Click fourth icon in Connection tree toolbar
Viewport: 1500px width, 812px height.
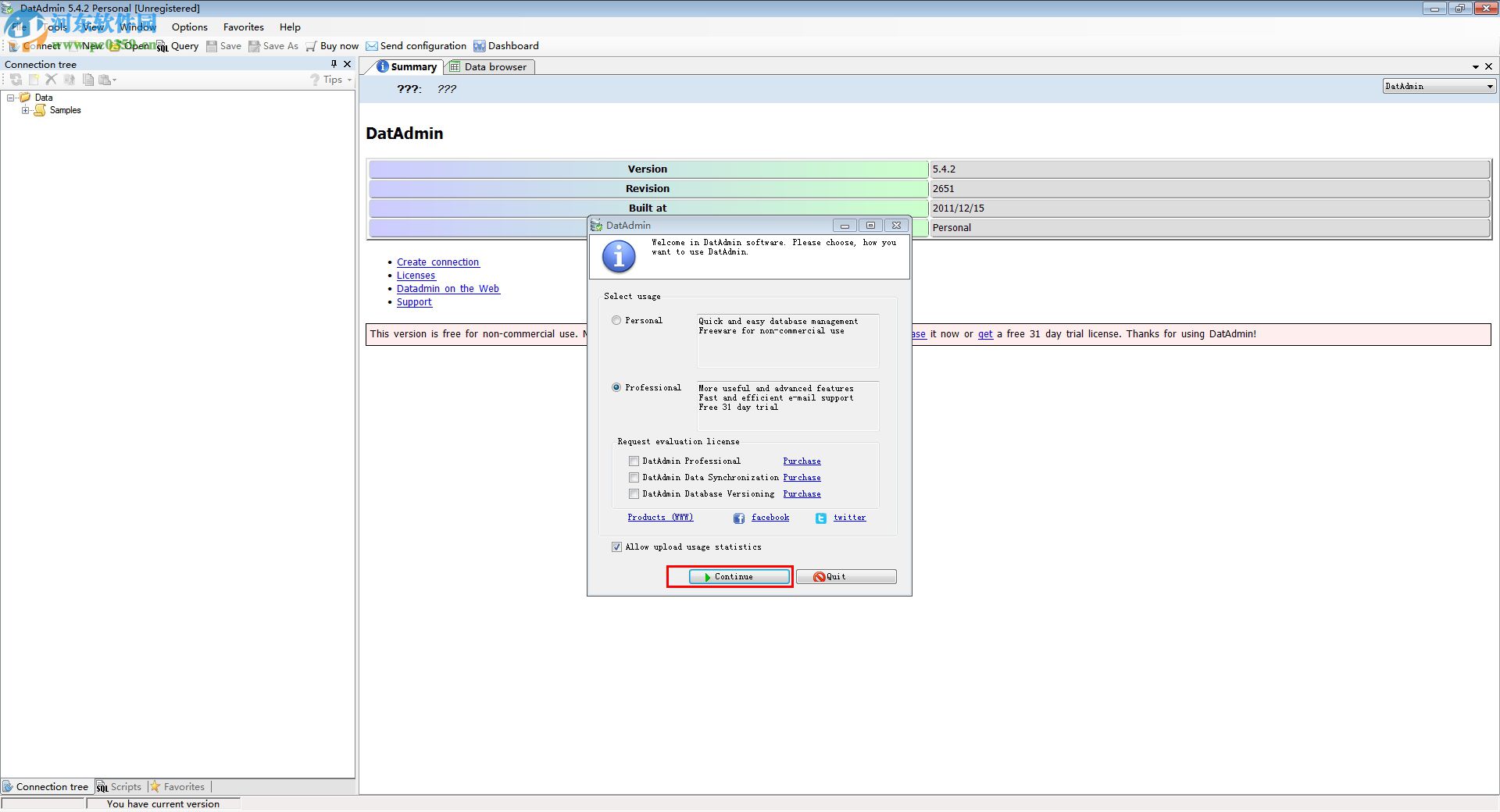pyautogui.click(x=70, y=80)
